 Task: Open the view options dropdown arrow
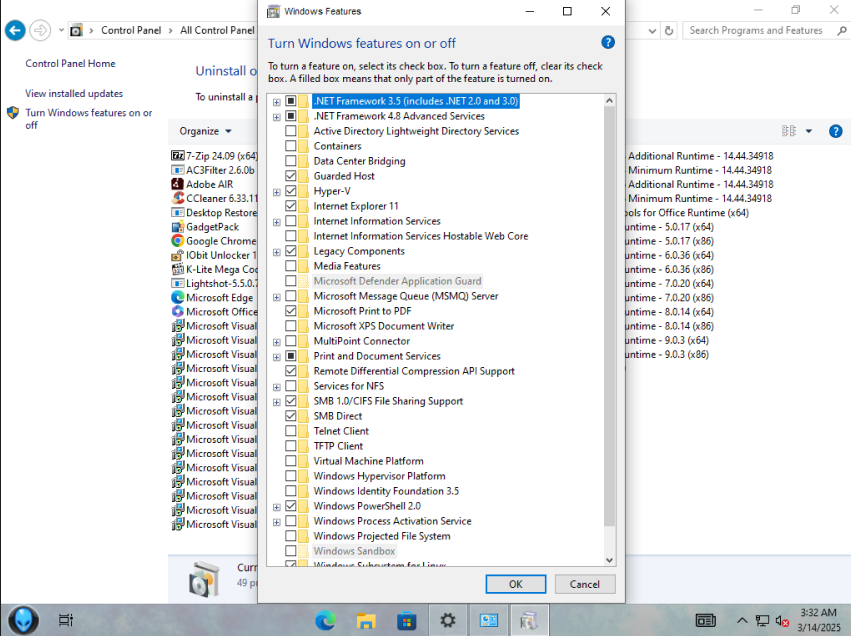[809, 131]
